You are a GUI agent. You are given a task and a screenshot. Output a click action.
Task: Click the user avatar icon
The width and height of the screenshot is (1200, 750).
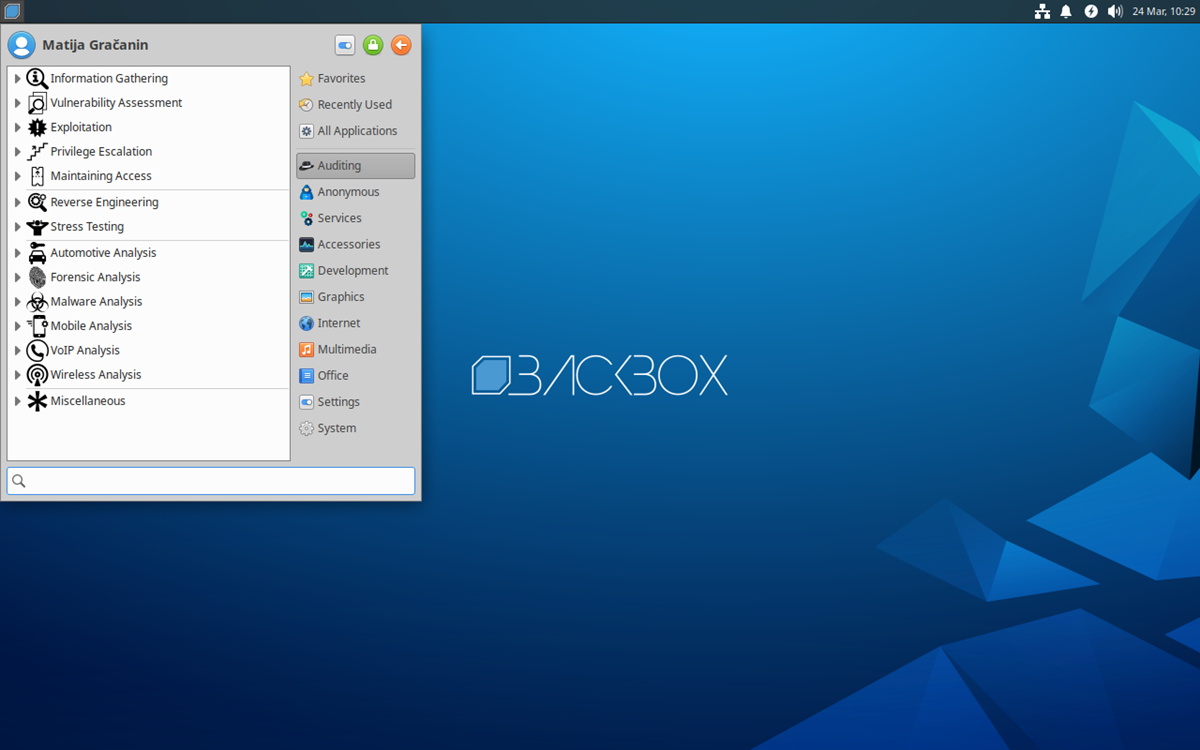21,45
